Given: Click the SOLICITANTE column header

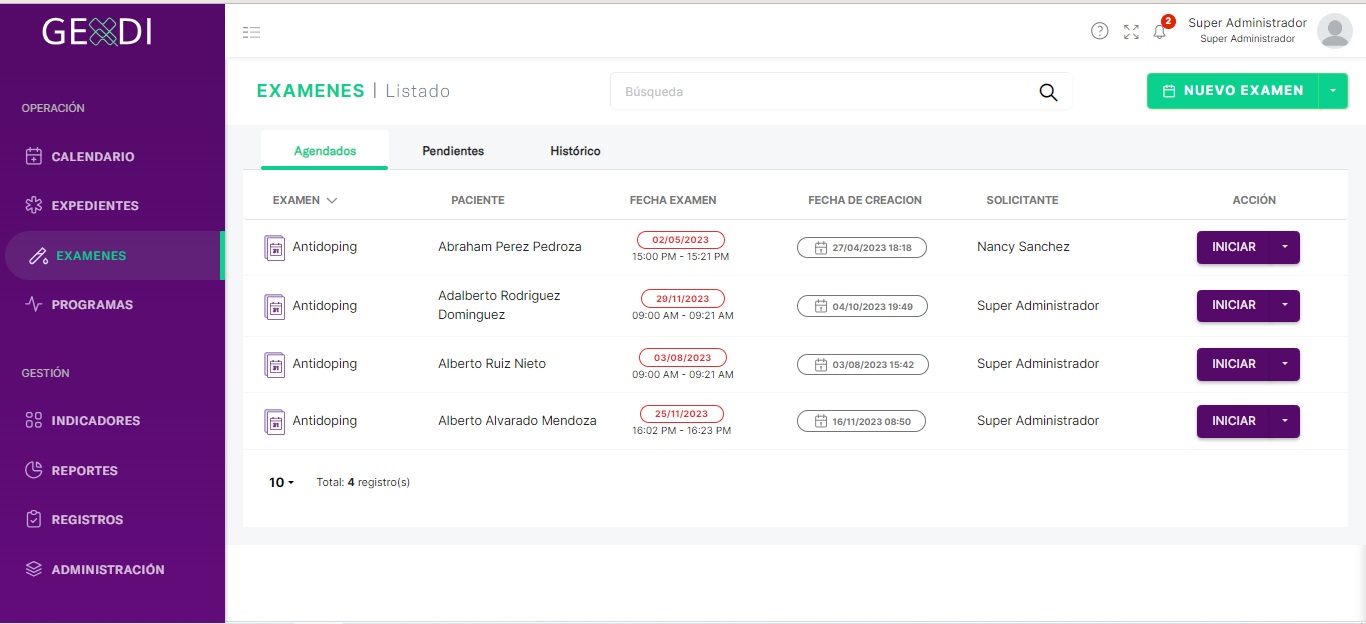Looking at the screenshot, I should point(1022,200).
